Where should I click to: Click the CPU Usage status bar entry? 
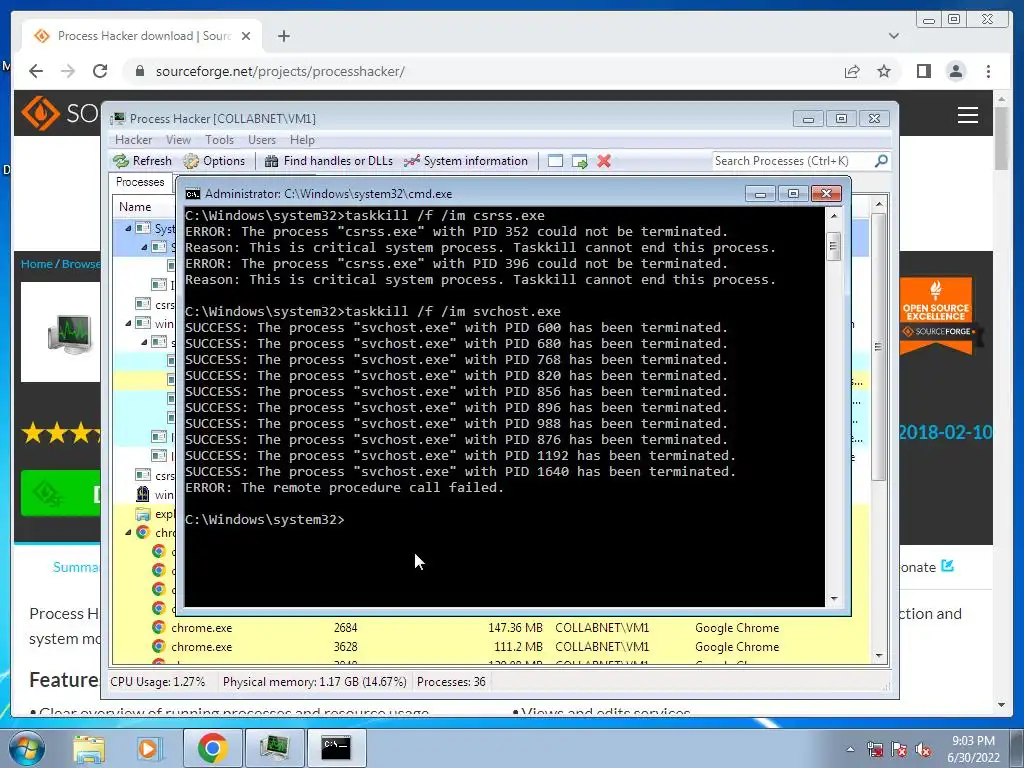pyautogui.click(x=157, y=682)
